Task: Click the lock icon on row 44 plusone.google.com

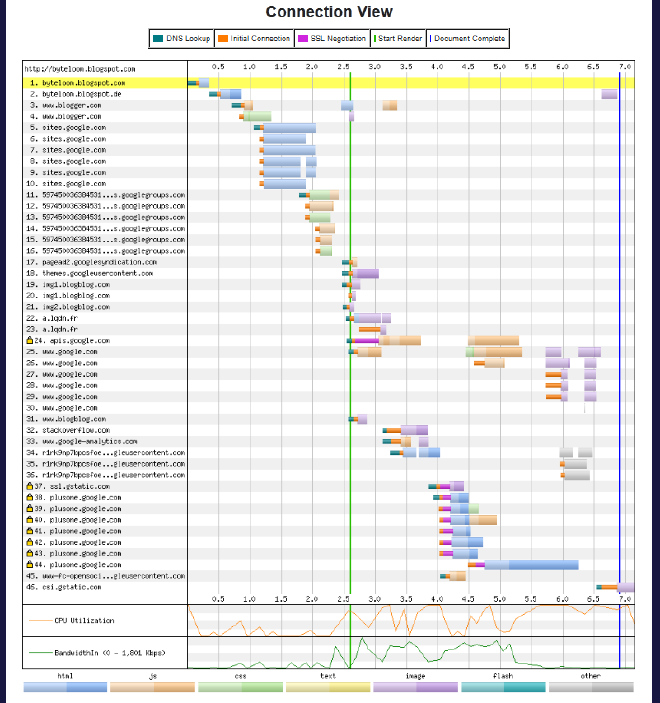Action: (x=30, y=564)
